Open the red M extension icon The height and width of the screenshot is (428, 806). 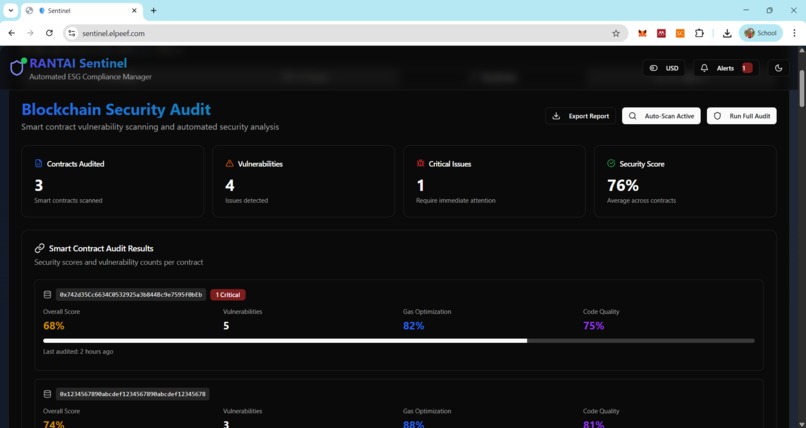(661, 33)
